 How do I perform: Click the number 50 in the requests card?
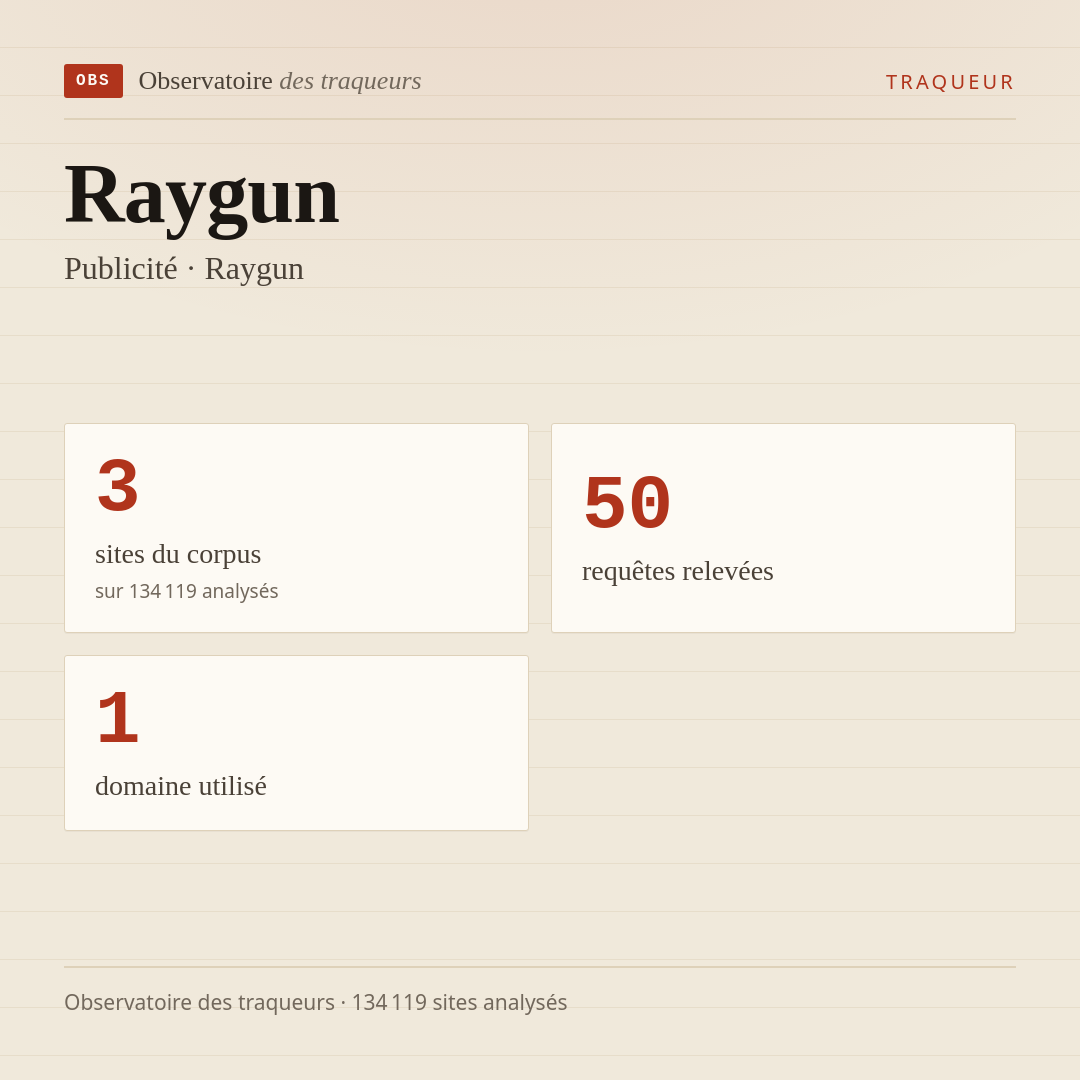(627, 503)
